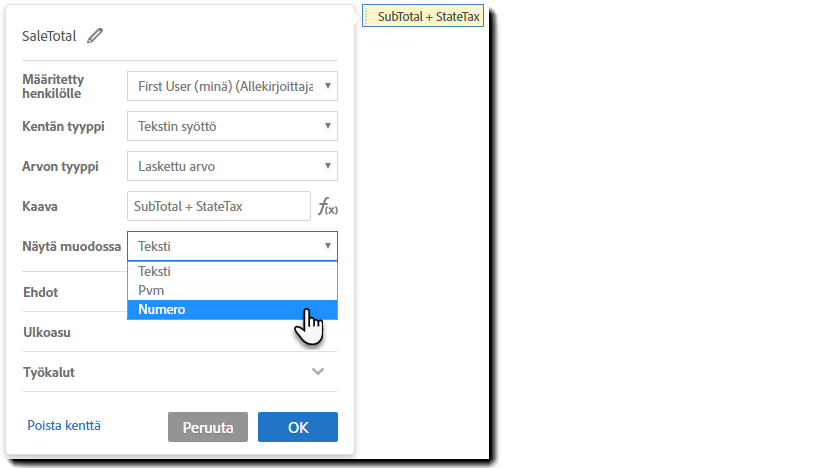The width and height of the screenshot is (830, 468).
Task: Open the formula builder fx icon
Action: [x=327, y=207]
